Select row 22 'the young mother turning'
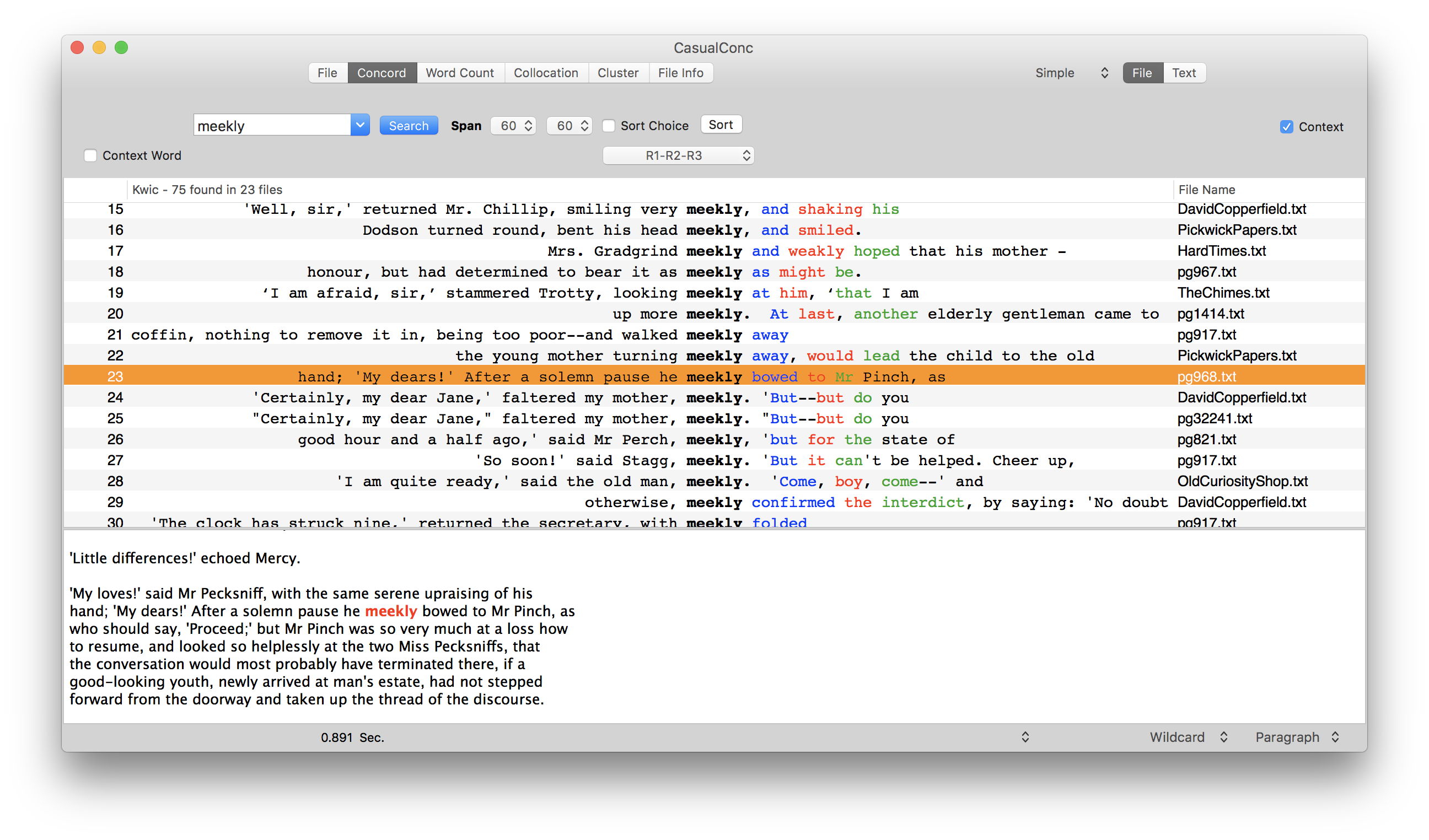Viewport: 1429px width, 840px height. click(x=714, y=356)
